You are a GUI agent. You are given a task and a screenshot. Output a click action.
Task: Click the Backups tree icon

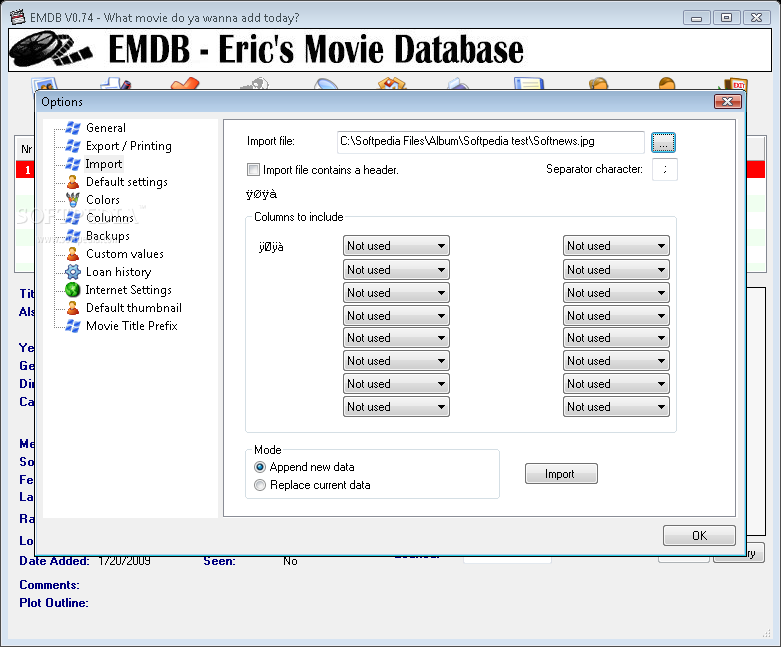click(x=73, y=236)
